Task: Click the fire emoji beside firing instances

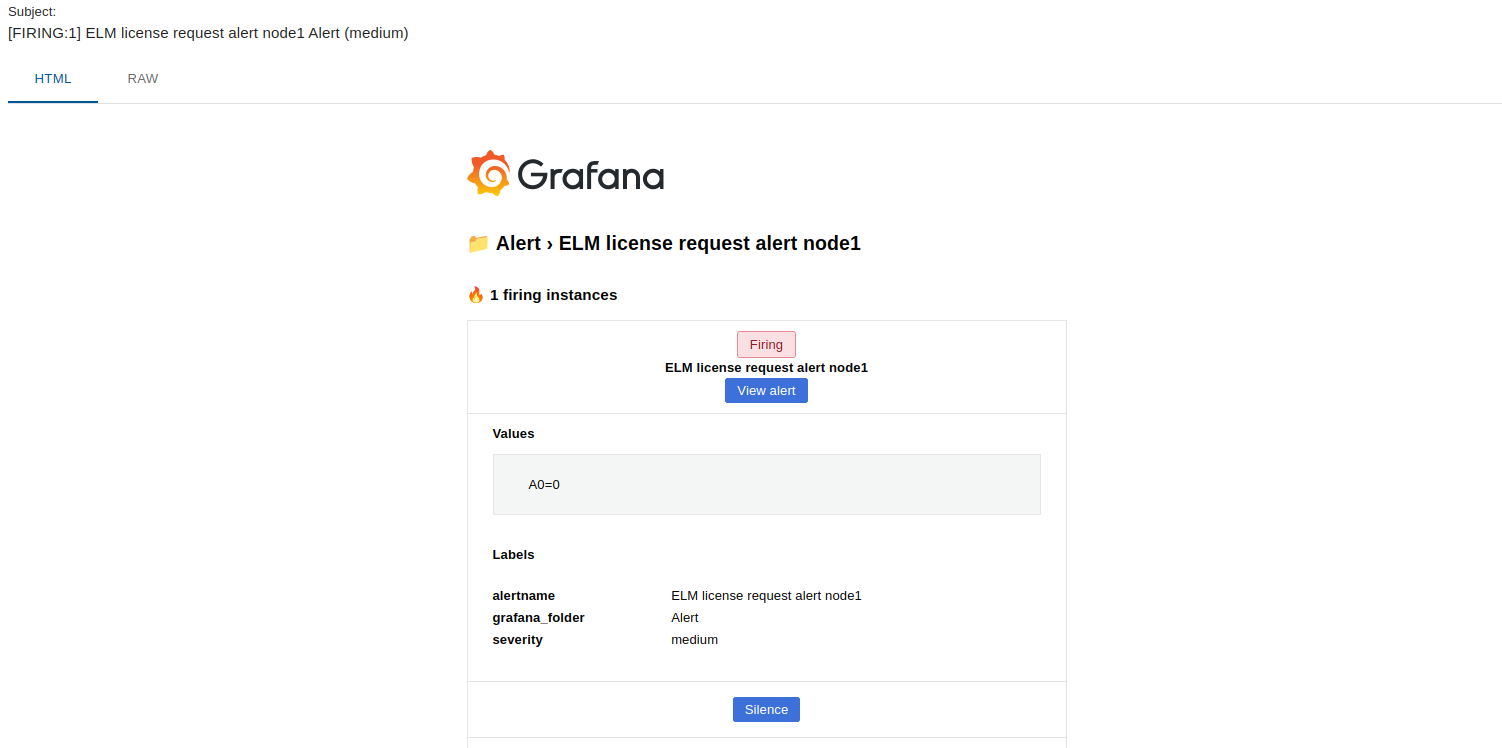Action: 476,295
